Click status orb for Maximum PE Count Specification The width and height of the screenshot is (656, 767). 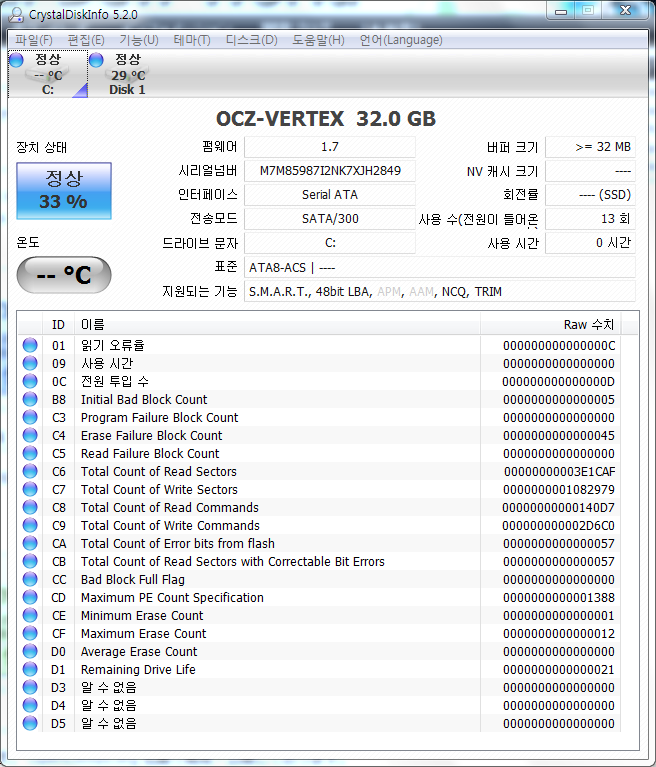coord(30,598)
